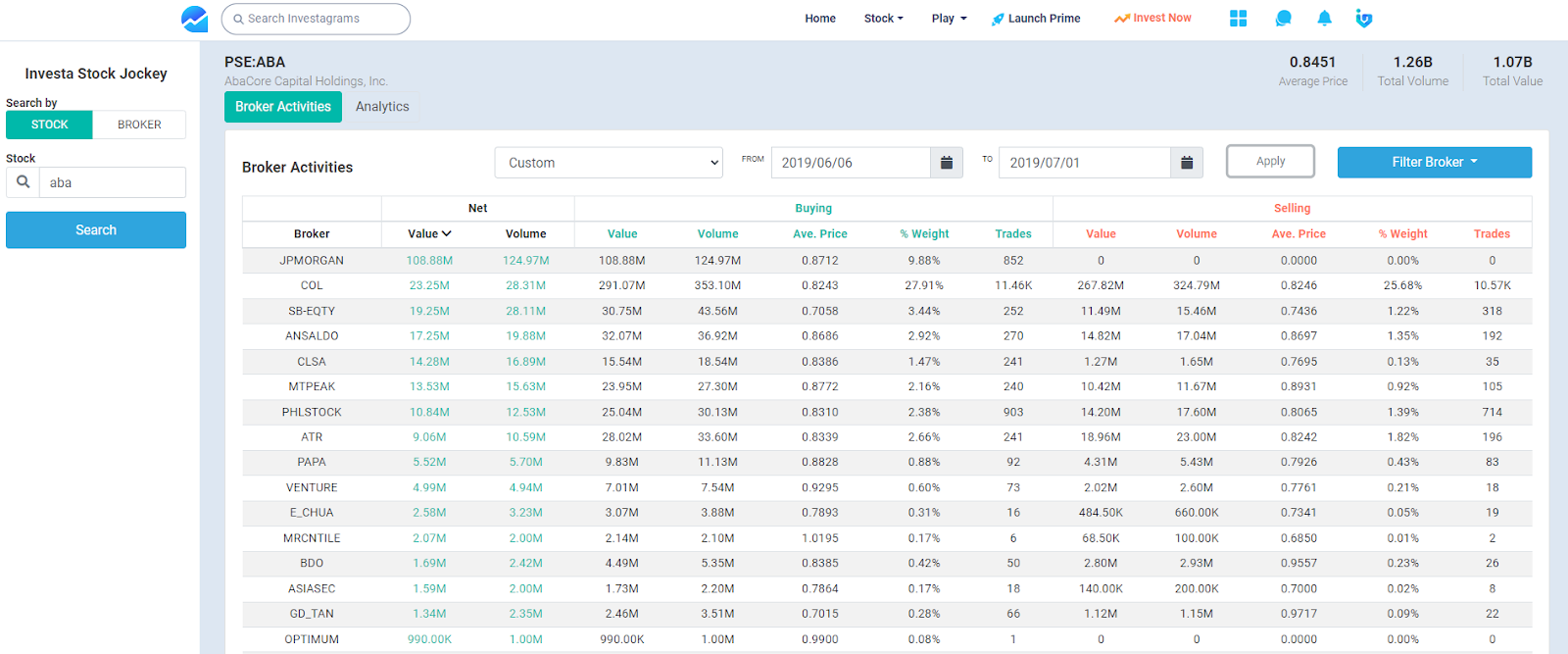Viewport: 1568px width, 654px height.
Task: Open the FROM date calendar picker
Action: 946,163
